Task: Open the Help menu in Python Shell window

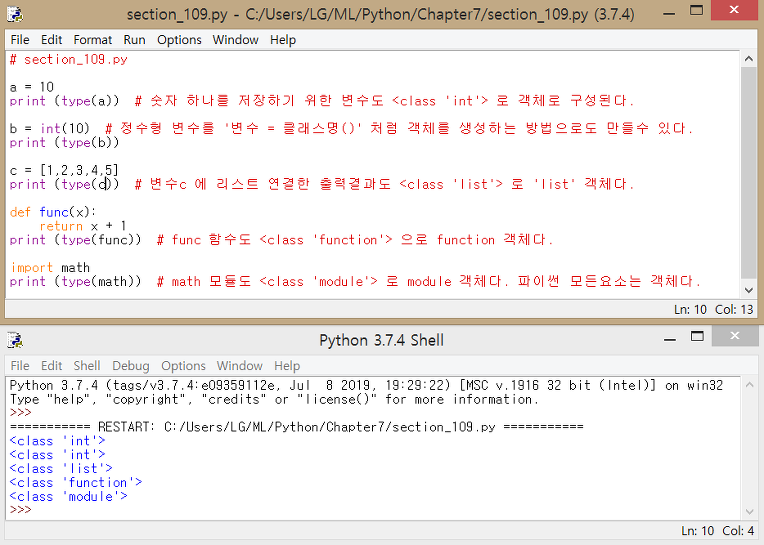Action: tap(287, 366)
